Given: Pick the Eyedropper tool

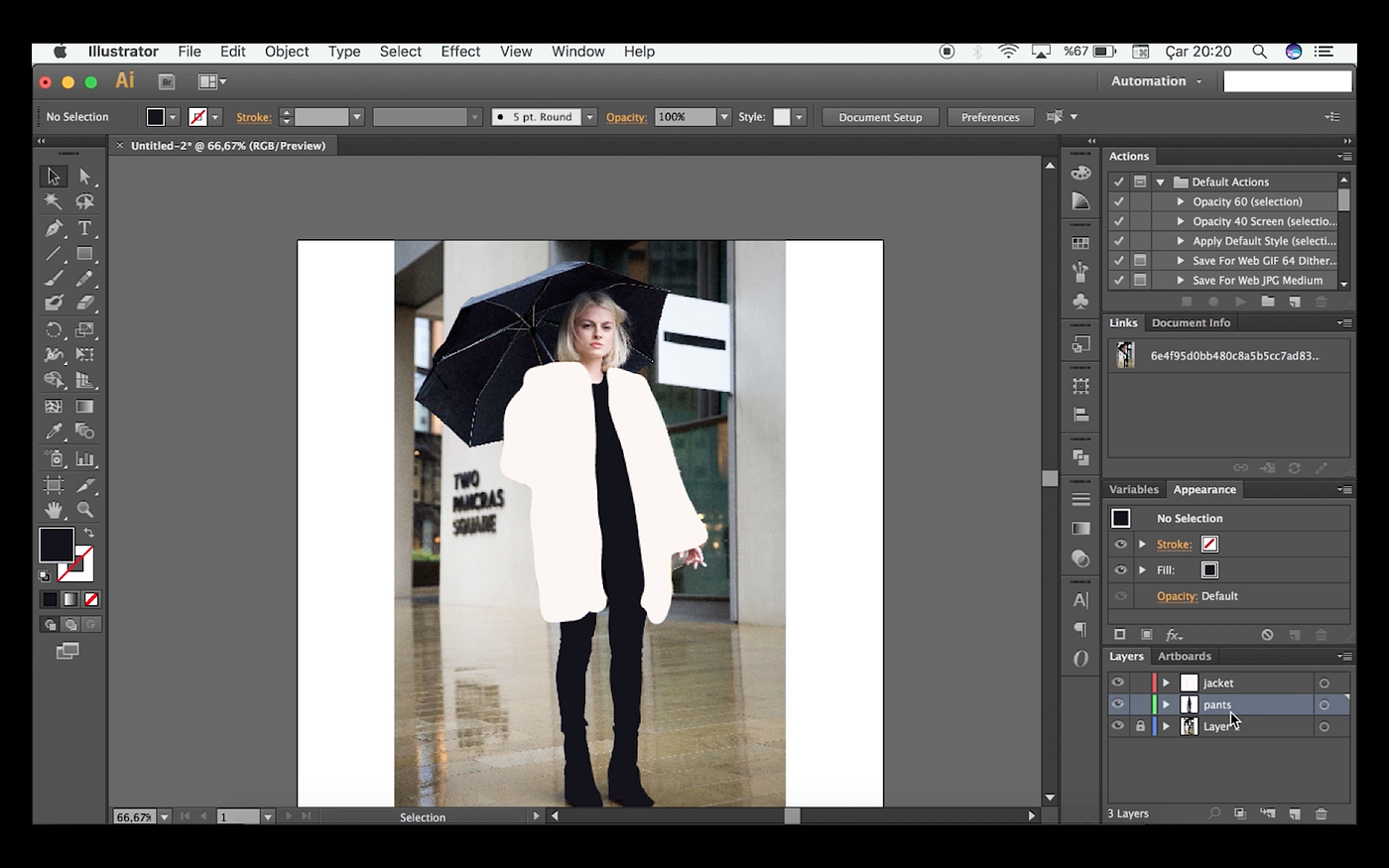Looking at the screenshot, I should 54,432.
